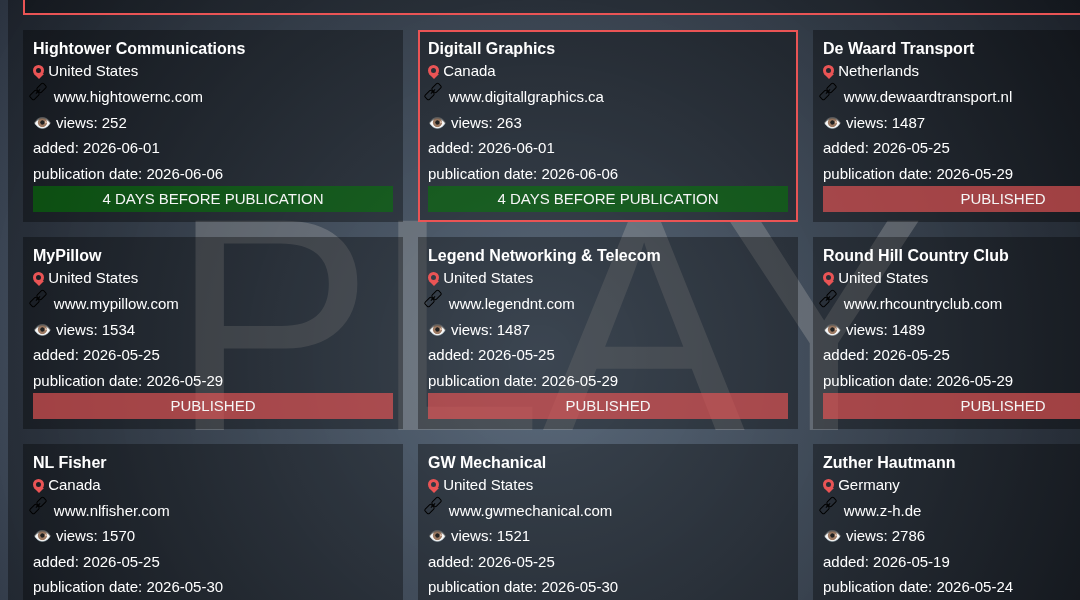Click the eye icon next to views: 1489
Image resolution: width=1080 pixels, height=600 pixels.
[832, 331]
